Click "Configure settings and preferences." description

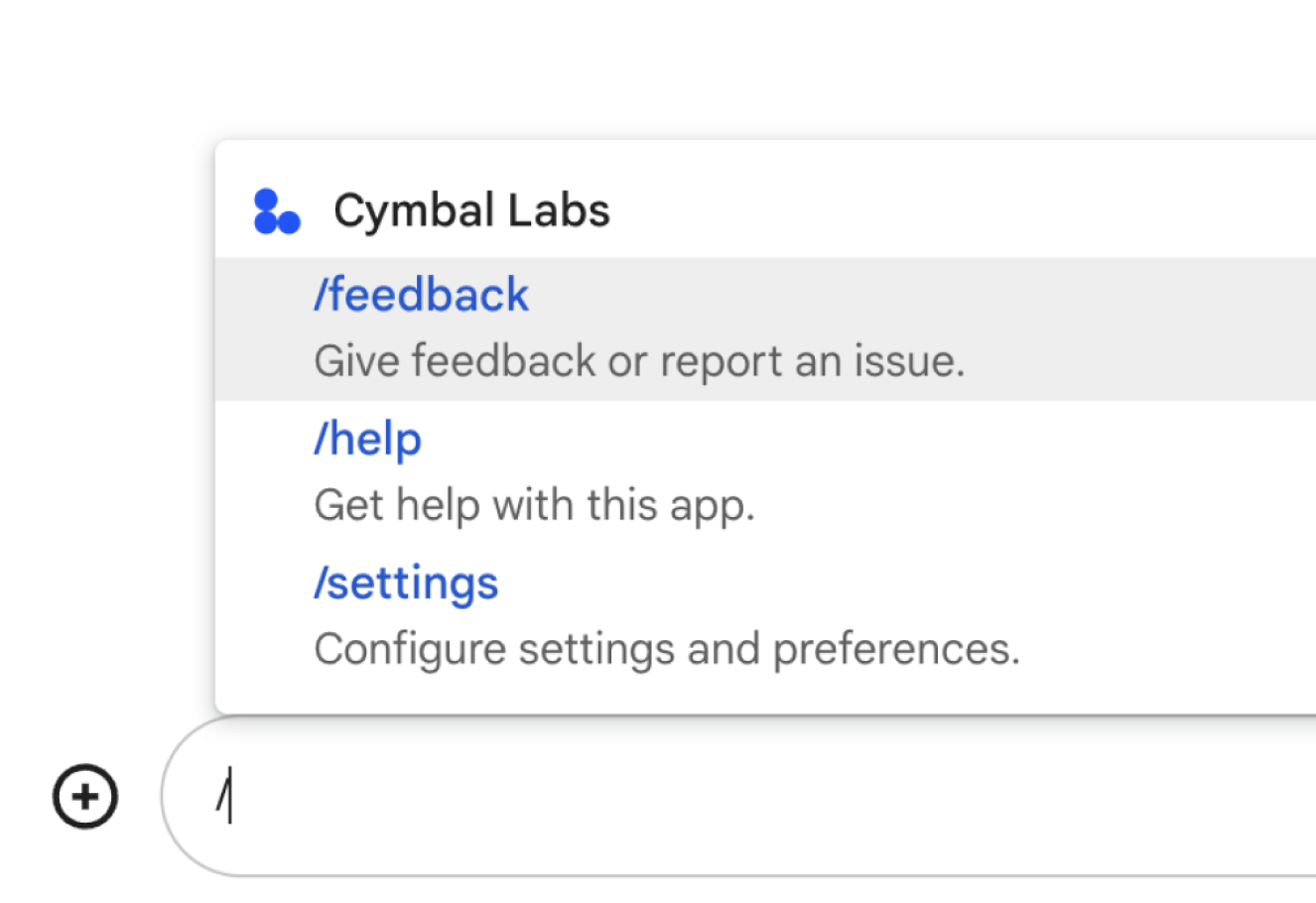click(667, 649)
